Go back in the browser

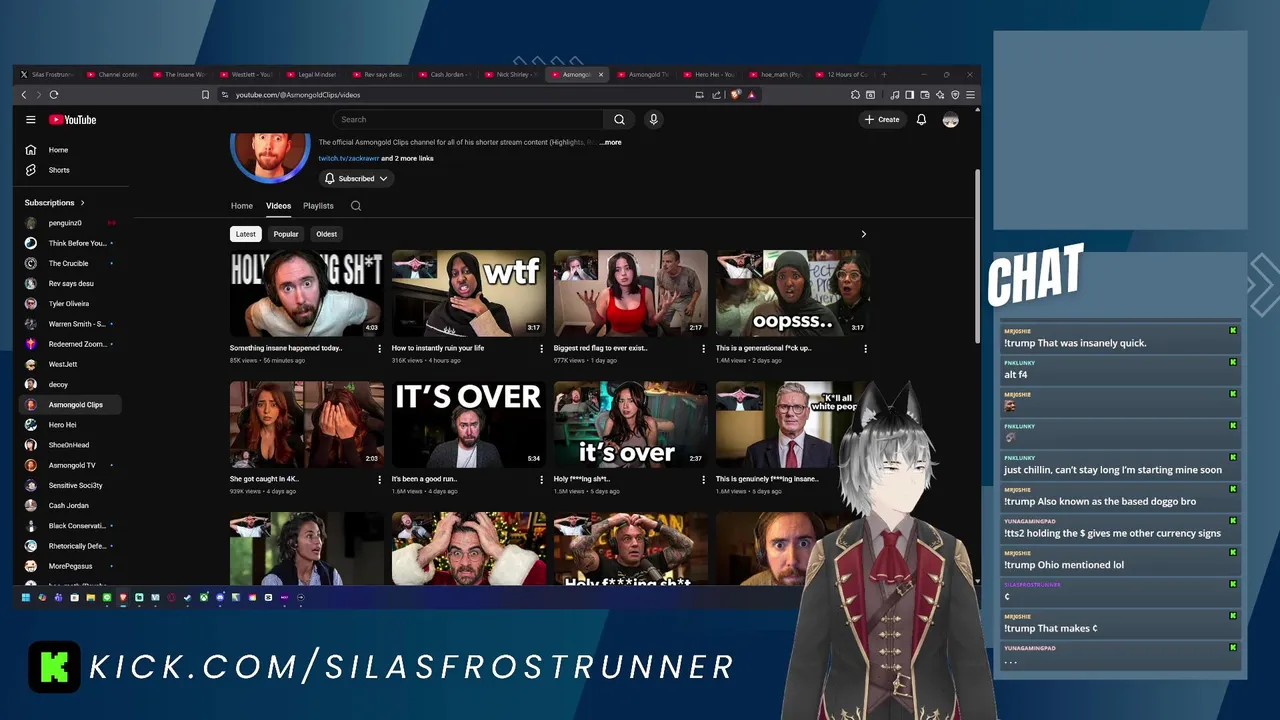[24, 94]
